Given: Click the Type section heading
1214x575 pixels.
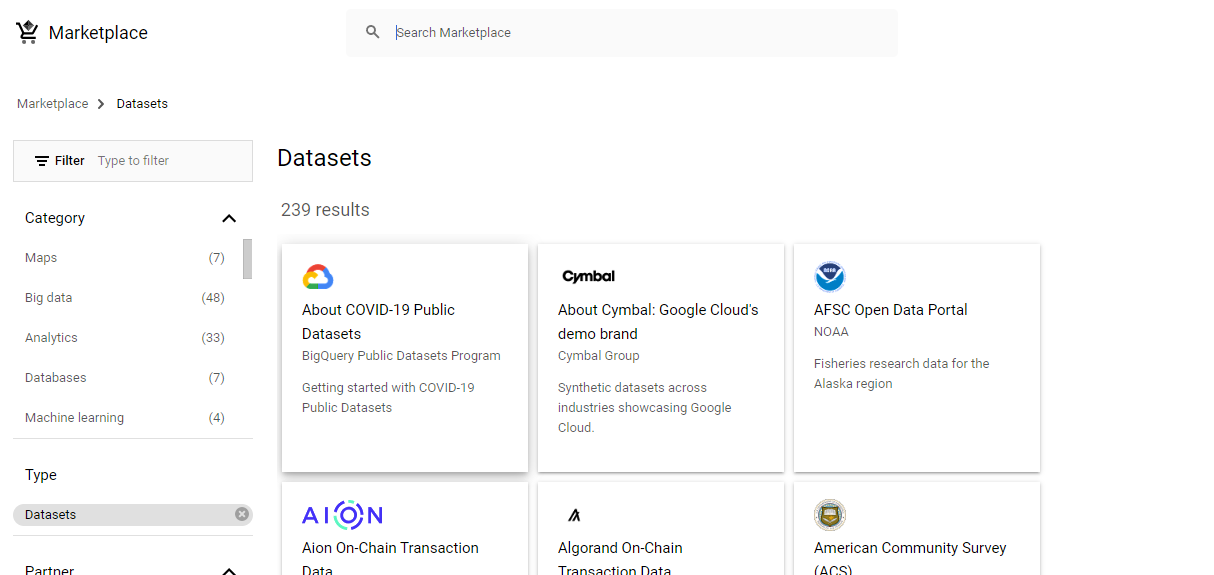Looking at the screenshot, I should point(41,475).
